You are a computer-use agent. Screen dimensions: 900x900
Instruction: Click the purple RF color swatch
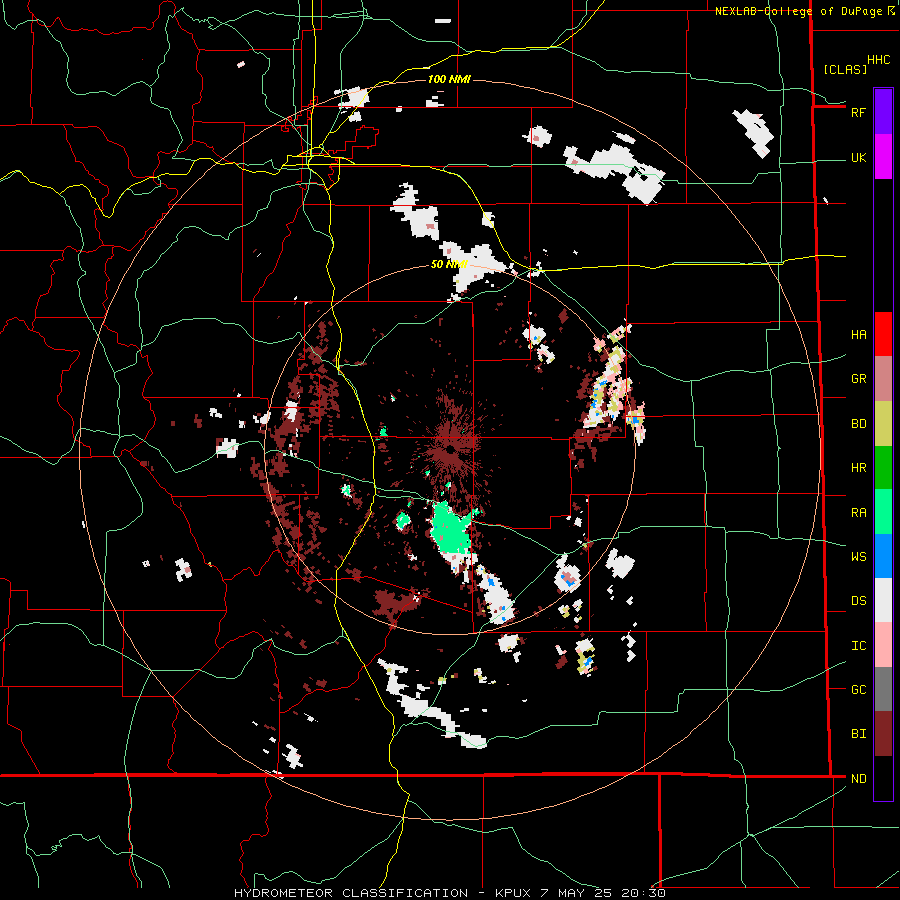(883, 112)
